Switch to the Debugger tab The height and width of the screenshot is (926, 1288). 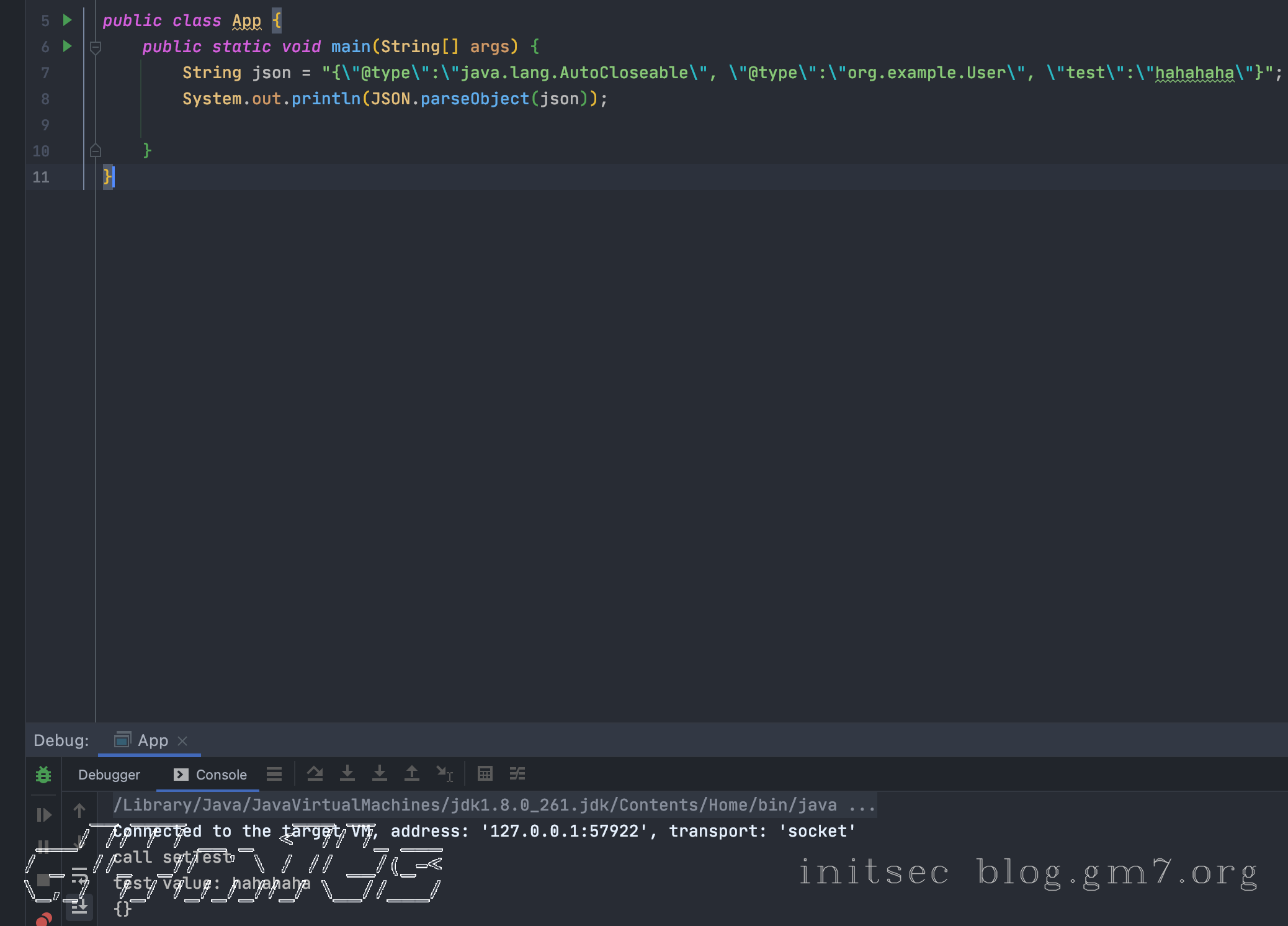[x=109, y=775]
